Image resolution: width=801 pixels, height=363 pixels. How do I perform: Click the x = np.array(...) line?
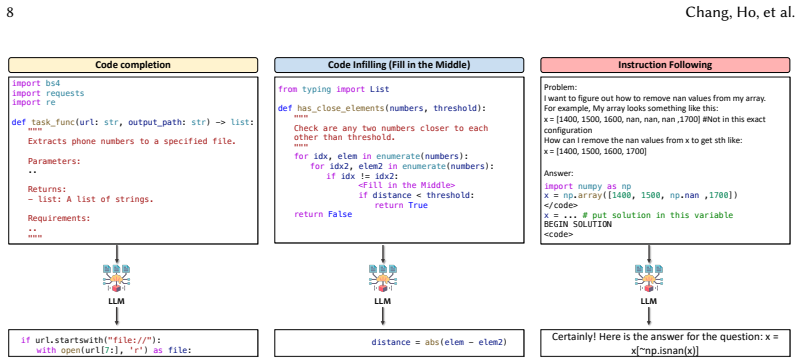641,196
